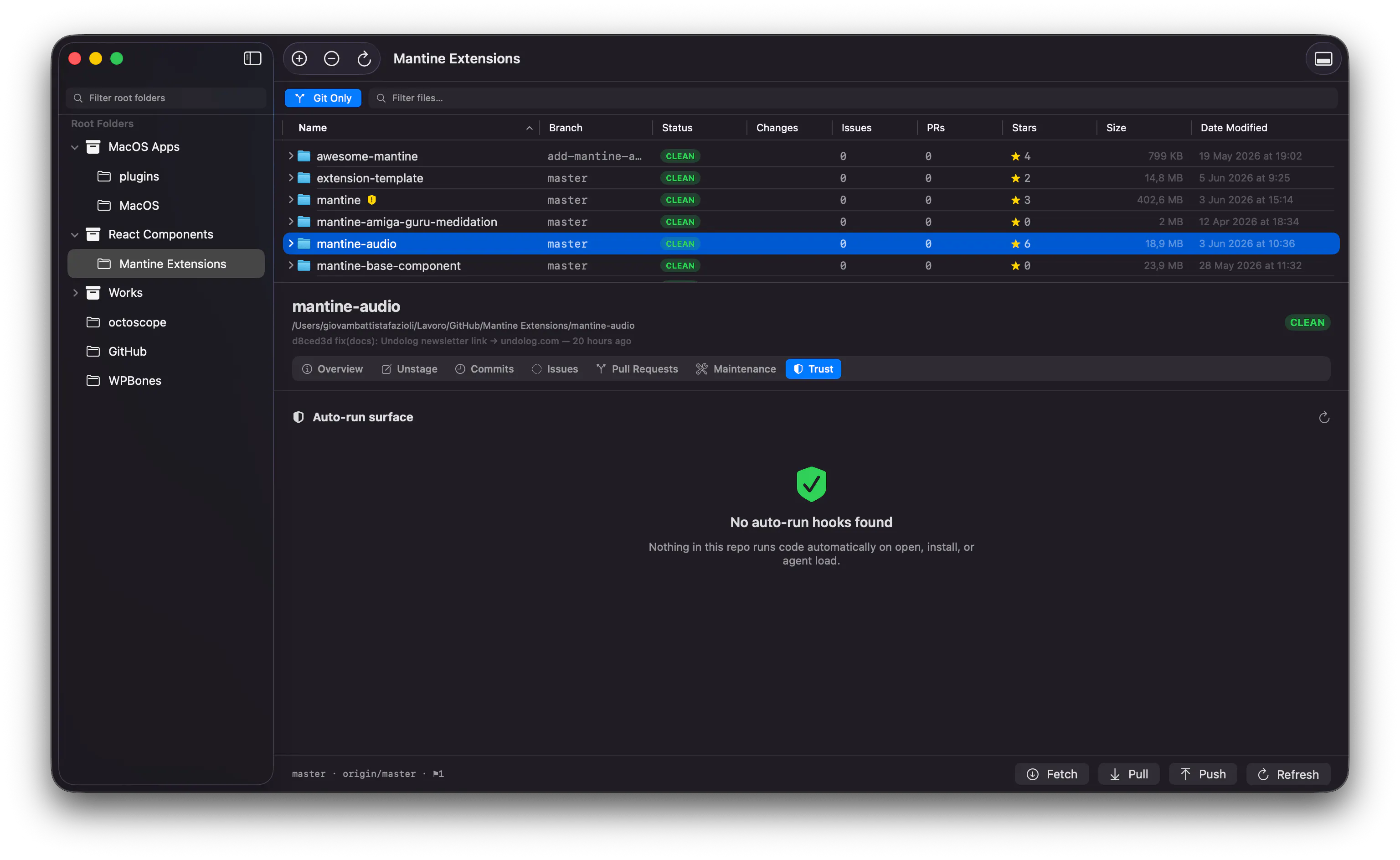Click the mantine-audio repository path text

coord(463,325)
